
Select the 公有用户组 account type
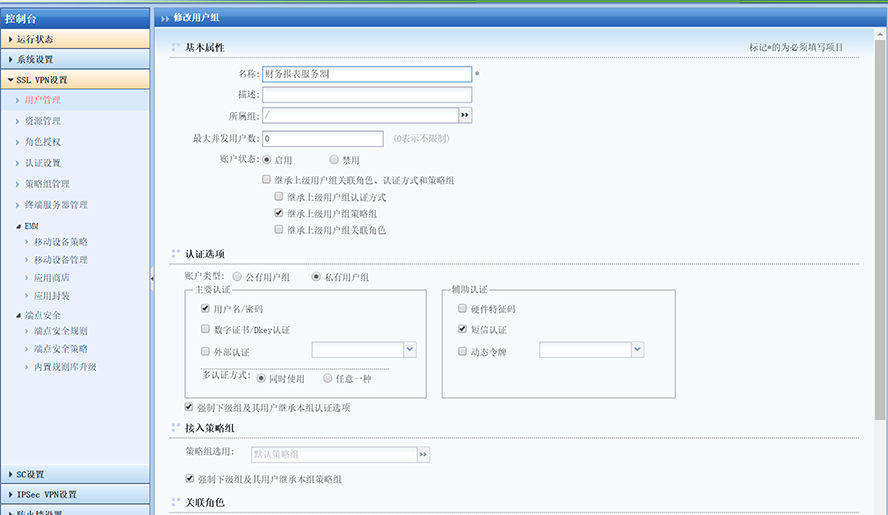pos(237,276)
